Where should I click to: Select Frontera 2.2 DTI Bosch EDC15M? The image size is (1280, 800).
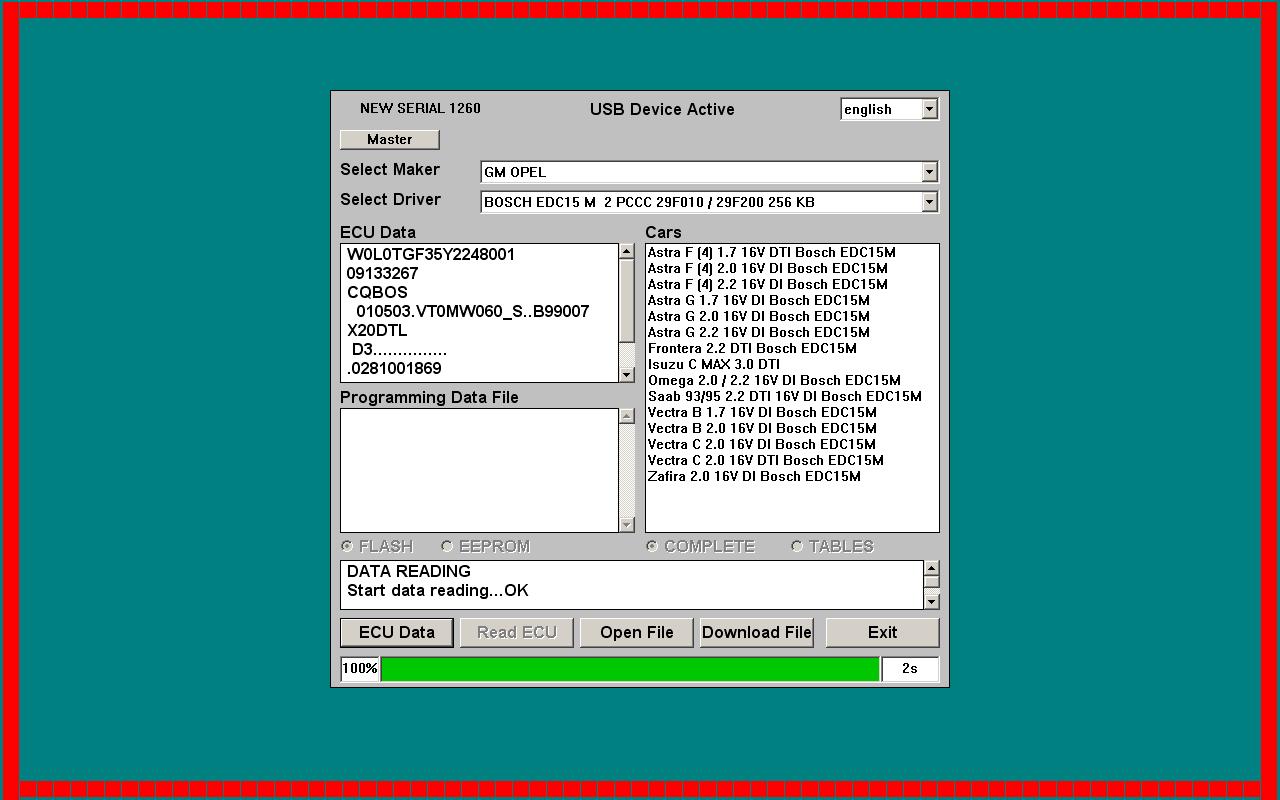coord(752,348)
